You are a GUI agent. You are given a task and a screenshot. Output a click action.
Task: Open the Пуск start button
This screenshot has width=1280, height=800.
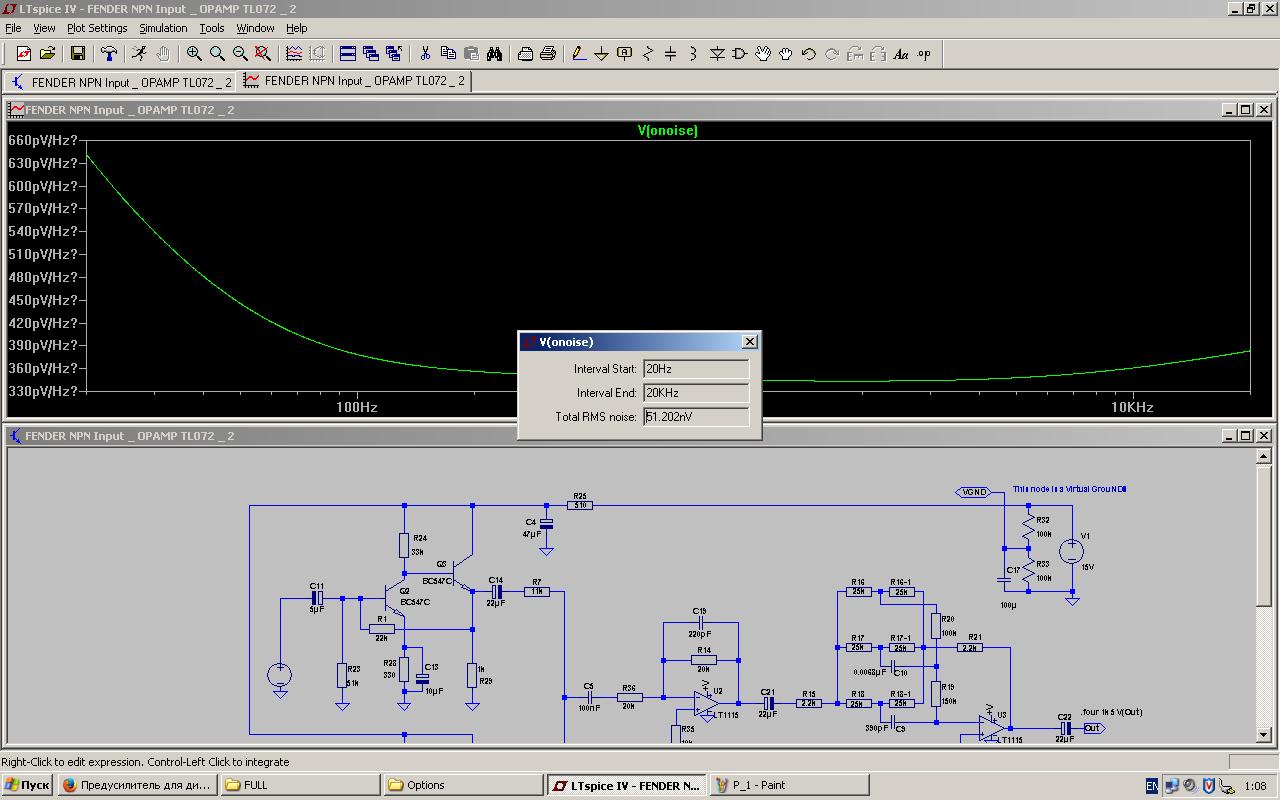27,785
